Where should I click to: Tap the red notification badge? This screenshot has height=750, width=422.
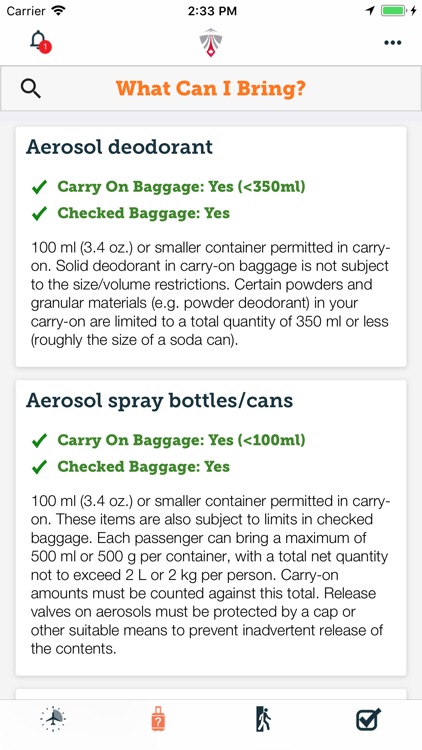coord(45,47)
